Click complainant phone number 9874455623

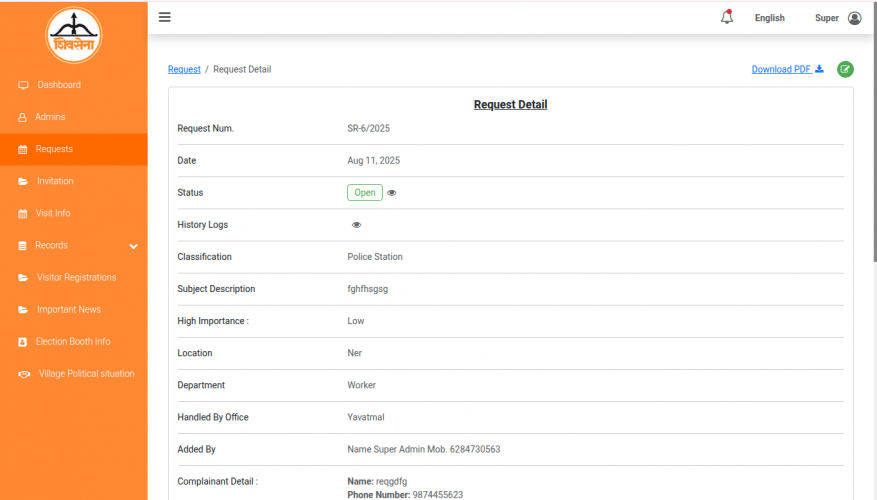tap(438, 495)
